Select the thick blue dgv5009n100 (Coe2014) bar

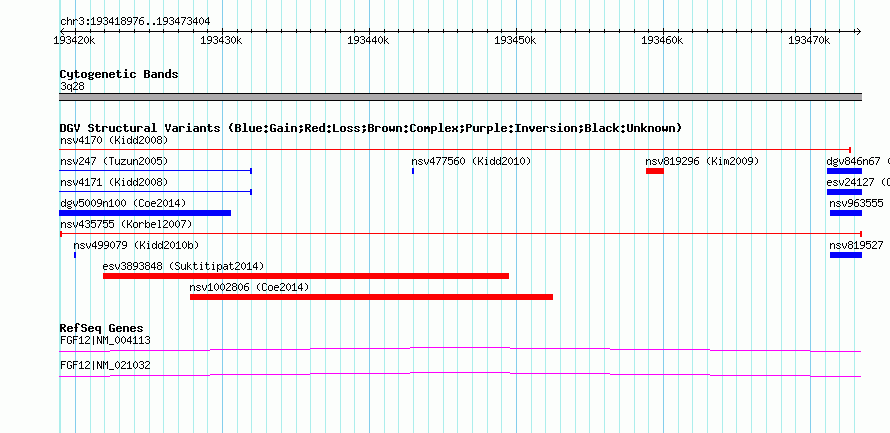145,213
